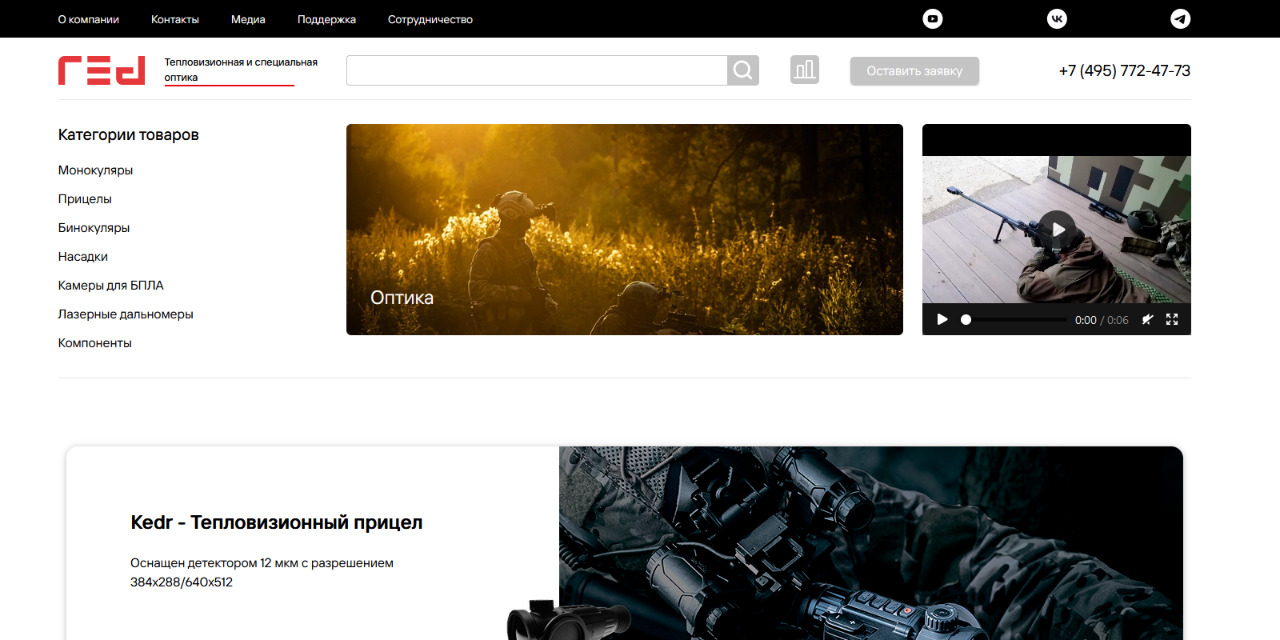Open the Камеры для БПЛА category
Screen dimensions: 1280x640
(x=110, y=285)
